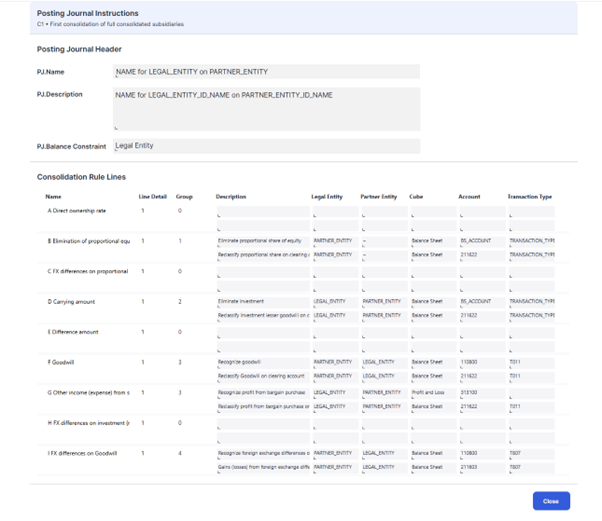Click the account field containing 215100
This screenshot has height=521, width=602.
pyautogui.click(x=479, y=393)
